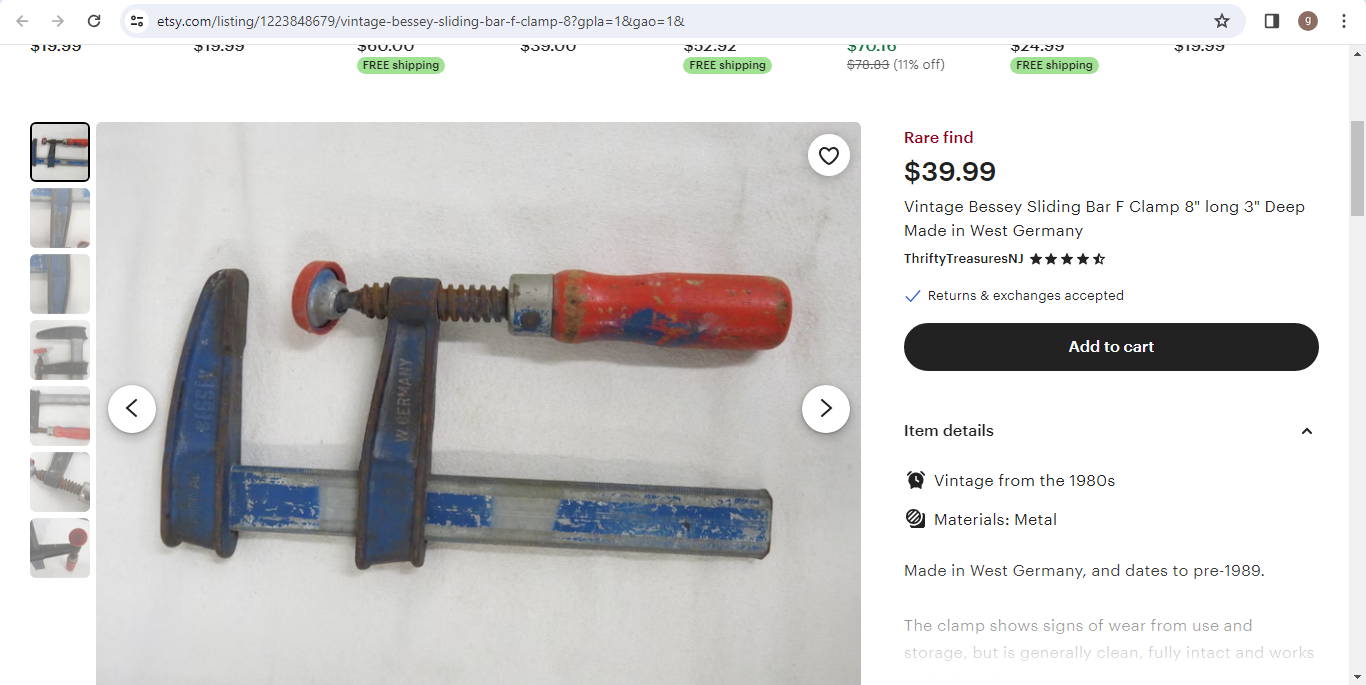1366x685 pixels.
Task: Select the second thumbnail of clamp bar
Action: click(60, 218)
